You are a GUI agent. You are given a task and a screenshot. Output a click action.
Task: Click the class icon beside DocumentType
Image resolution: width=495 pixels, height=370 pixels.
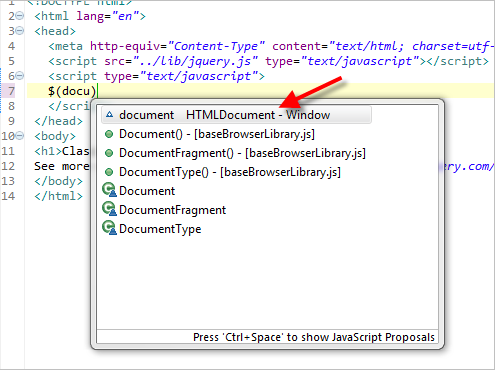point(109,228)
